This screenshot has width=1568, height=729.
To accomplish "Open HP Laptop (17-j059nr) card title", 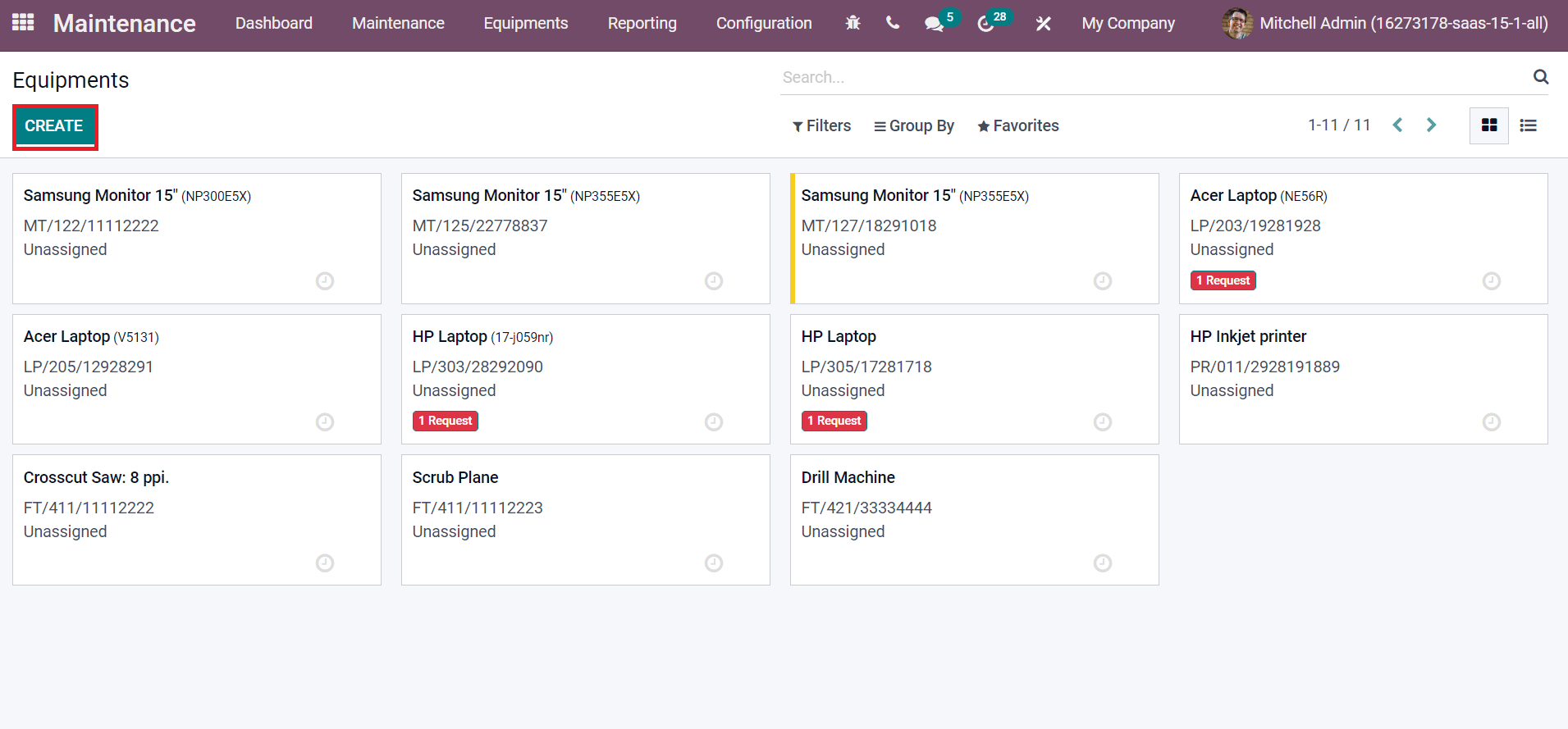I will pyautogui.click(x=482, y=337).
